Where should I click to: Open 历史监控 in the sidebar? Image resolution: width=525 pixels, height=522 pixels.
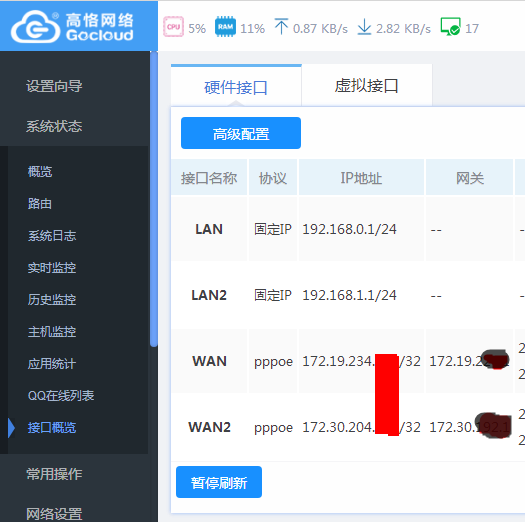(52, 300)
